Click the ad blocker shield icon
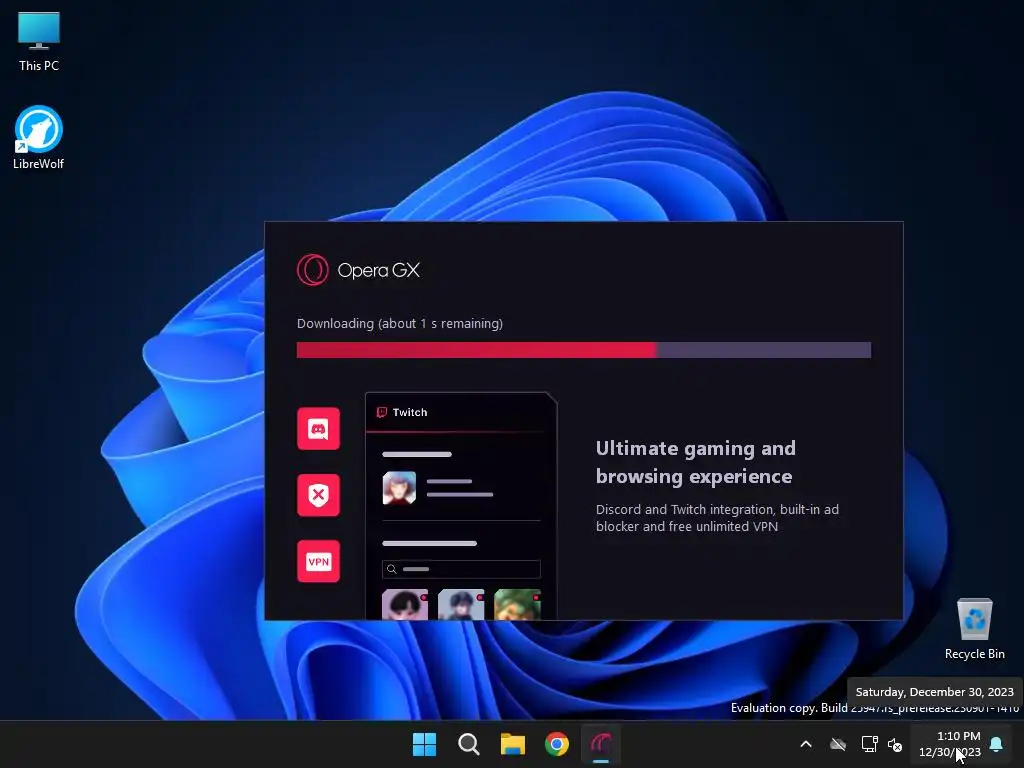The height and width of the screenshot is (768, 1024). [318, 495]
